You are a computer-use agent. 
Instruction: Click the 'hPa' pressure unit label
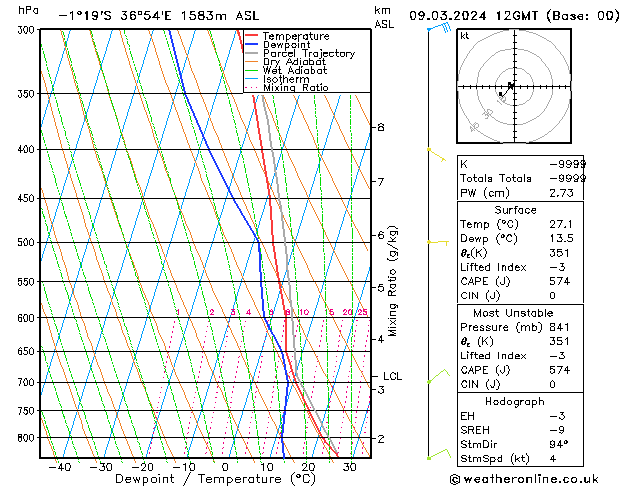click(x=28, y=11)
